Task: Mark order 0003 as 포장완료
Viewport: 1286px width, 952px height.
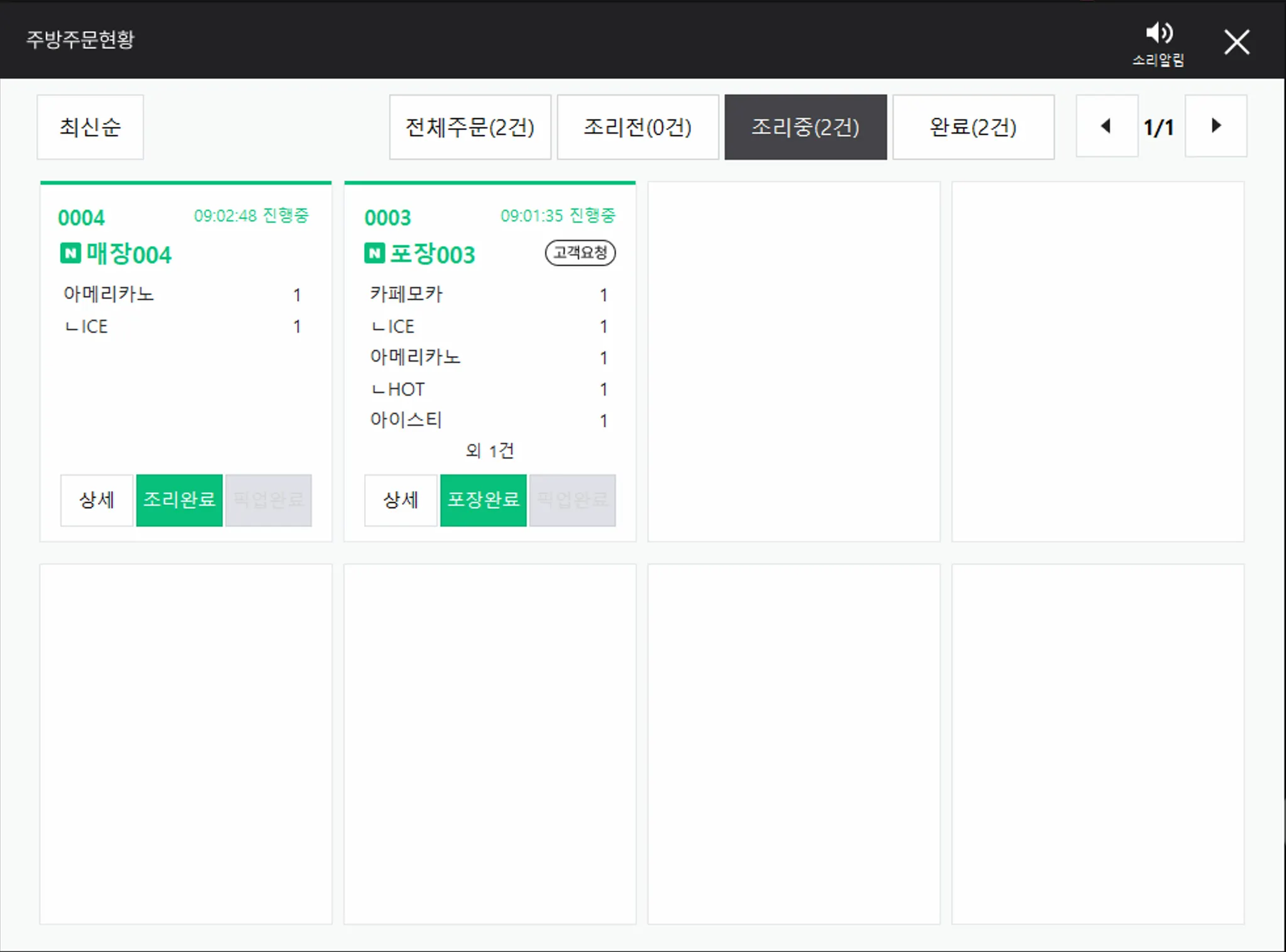Action: coord(483,500)
